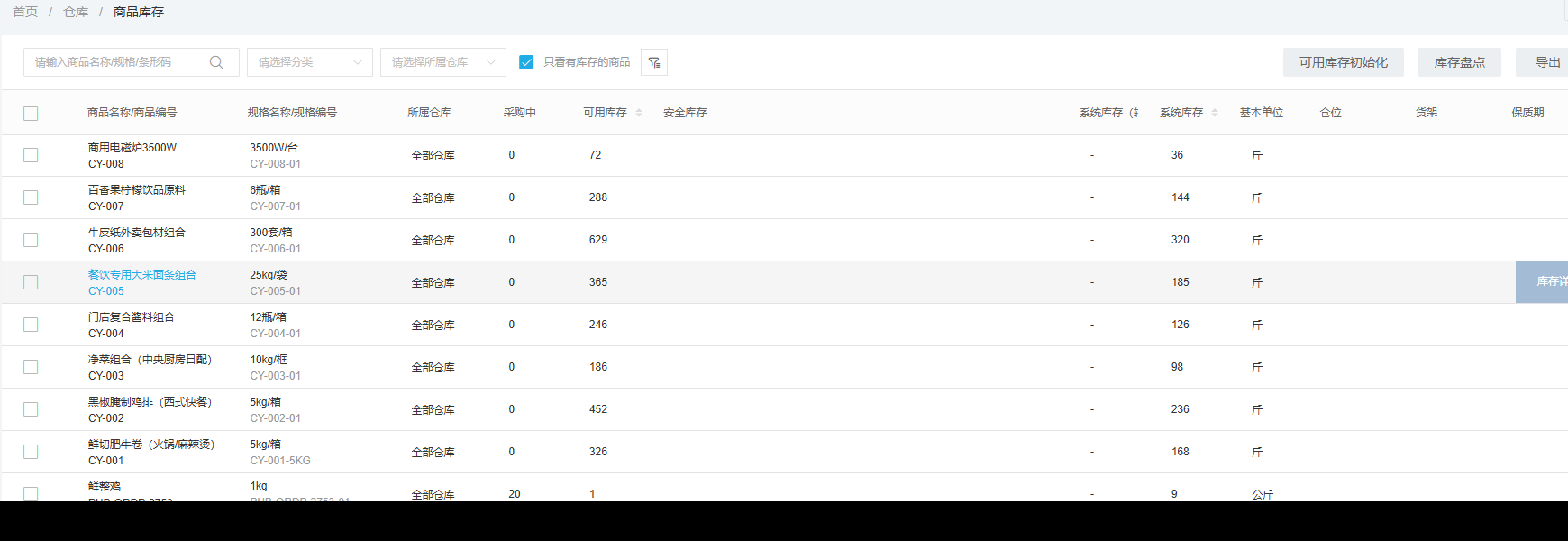Check the row for 门店复合酱料组合
The height and width of the screenshot is (541, 1568).
pos(31,325)
